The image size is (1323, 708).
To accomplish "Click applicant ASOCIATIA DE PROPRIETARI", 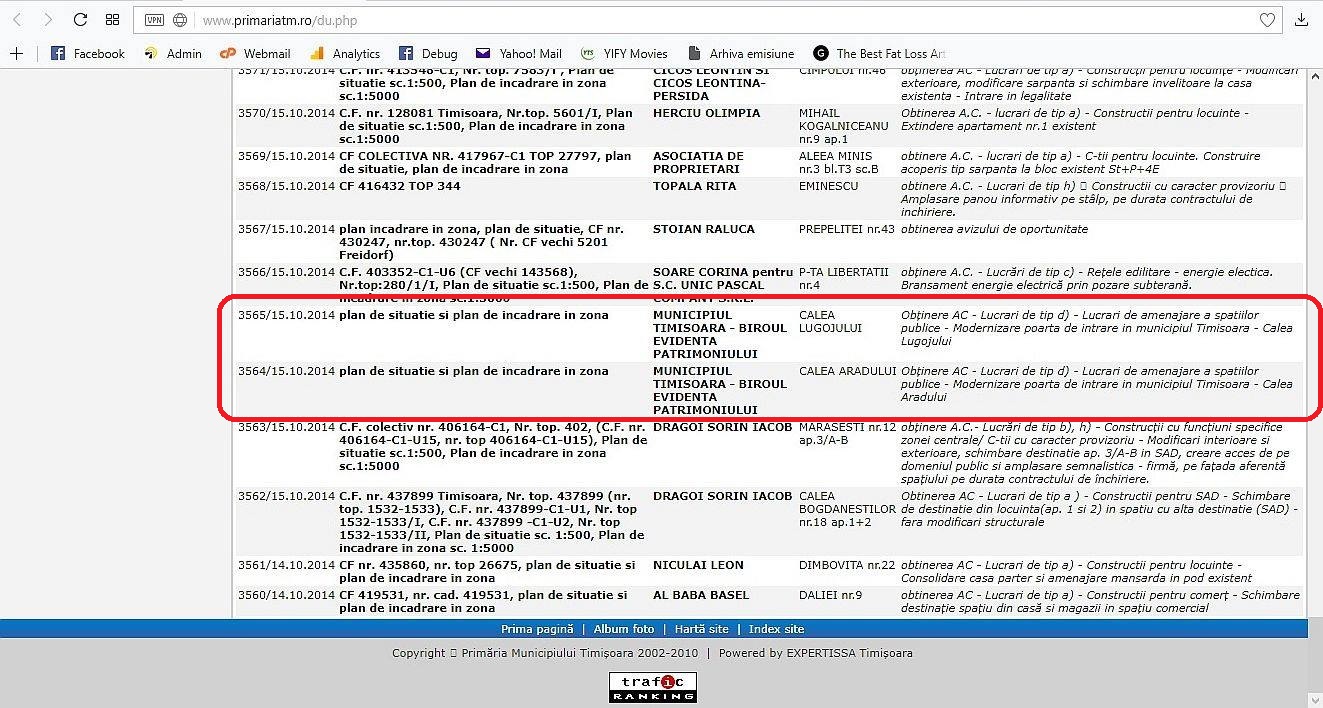I will 698,163.
